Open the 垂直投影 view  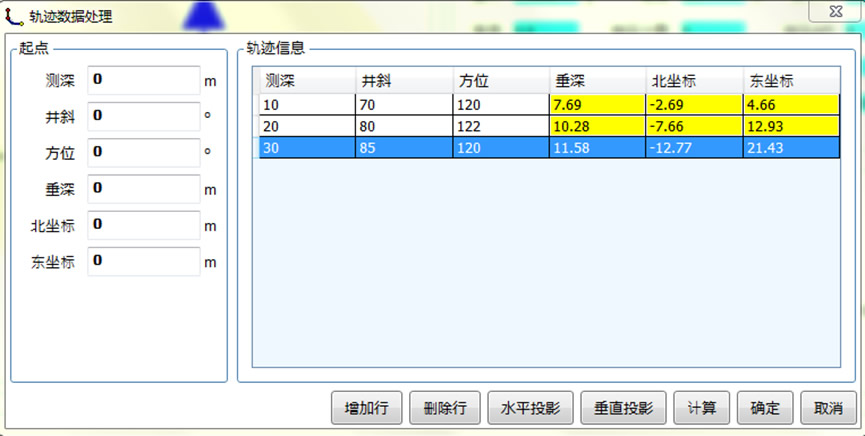[x=622, y=408]
